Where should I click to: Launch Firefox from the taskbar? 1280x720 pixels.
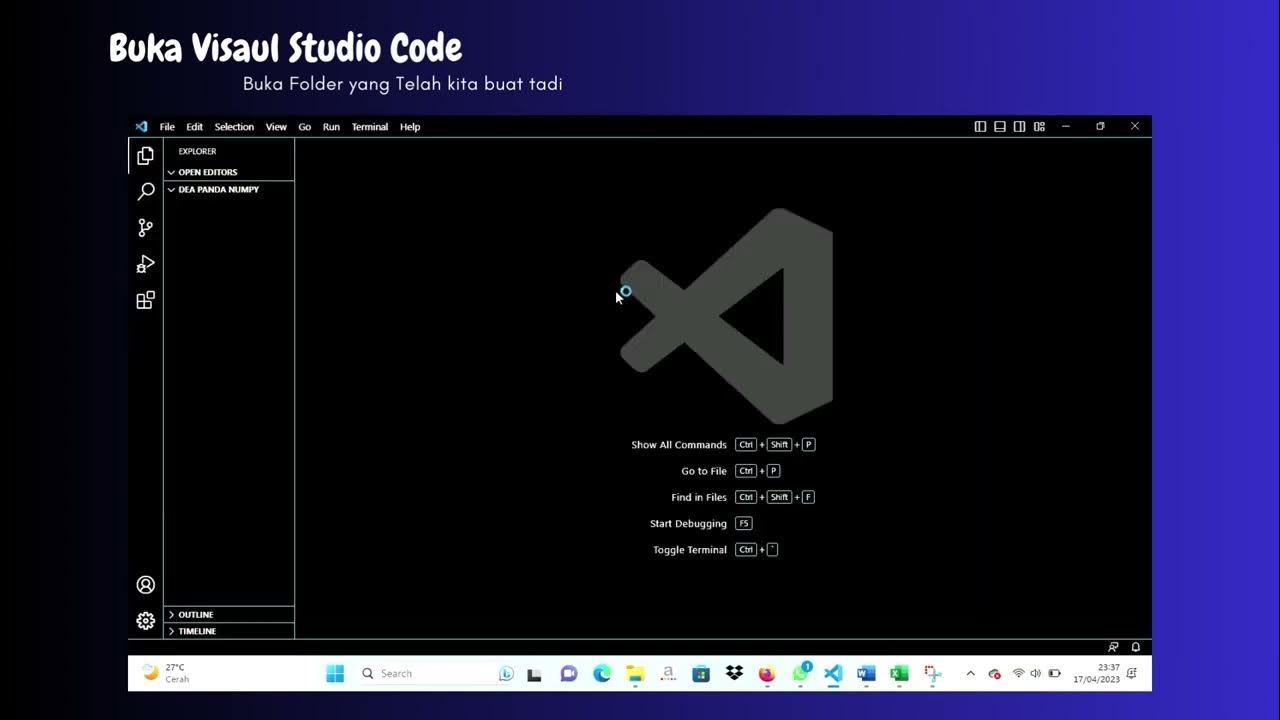click(x=767, y=674)
